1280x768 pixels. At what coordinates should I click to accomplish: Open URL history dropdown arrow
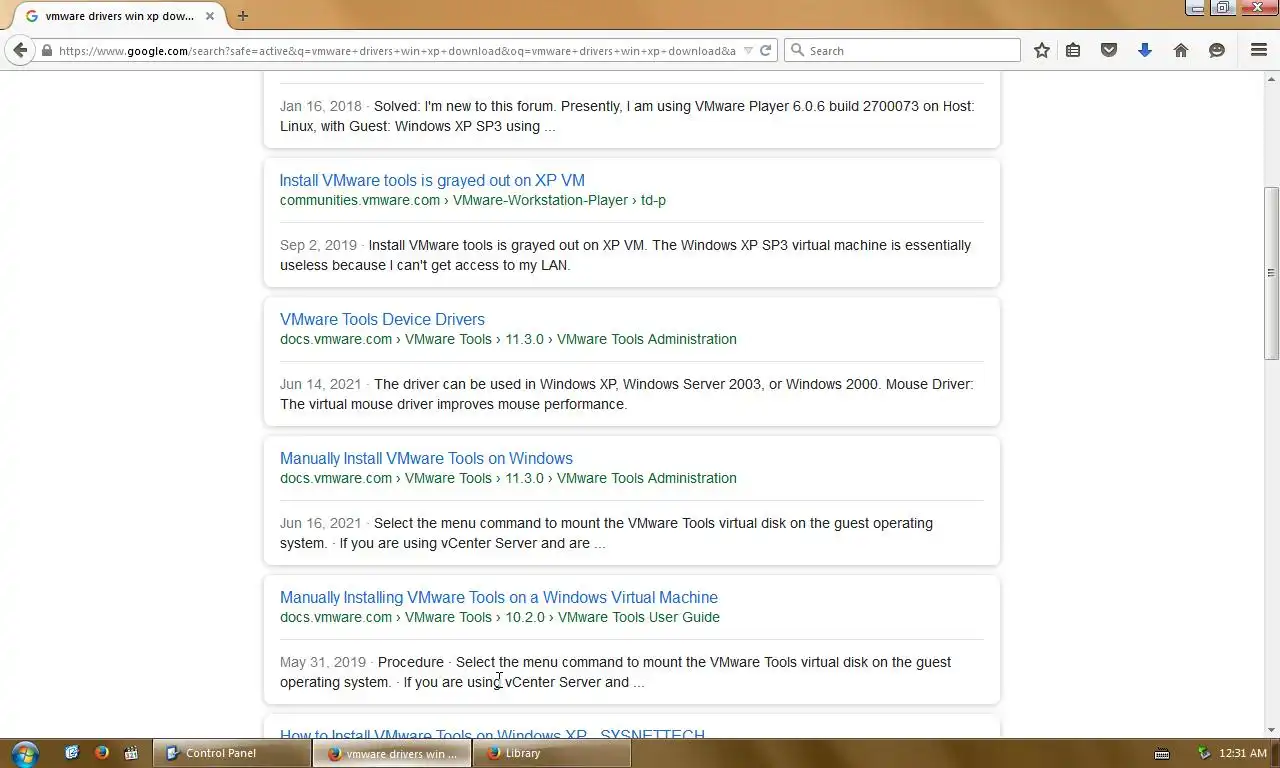[x=748, y=50]
